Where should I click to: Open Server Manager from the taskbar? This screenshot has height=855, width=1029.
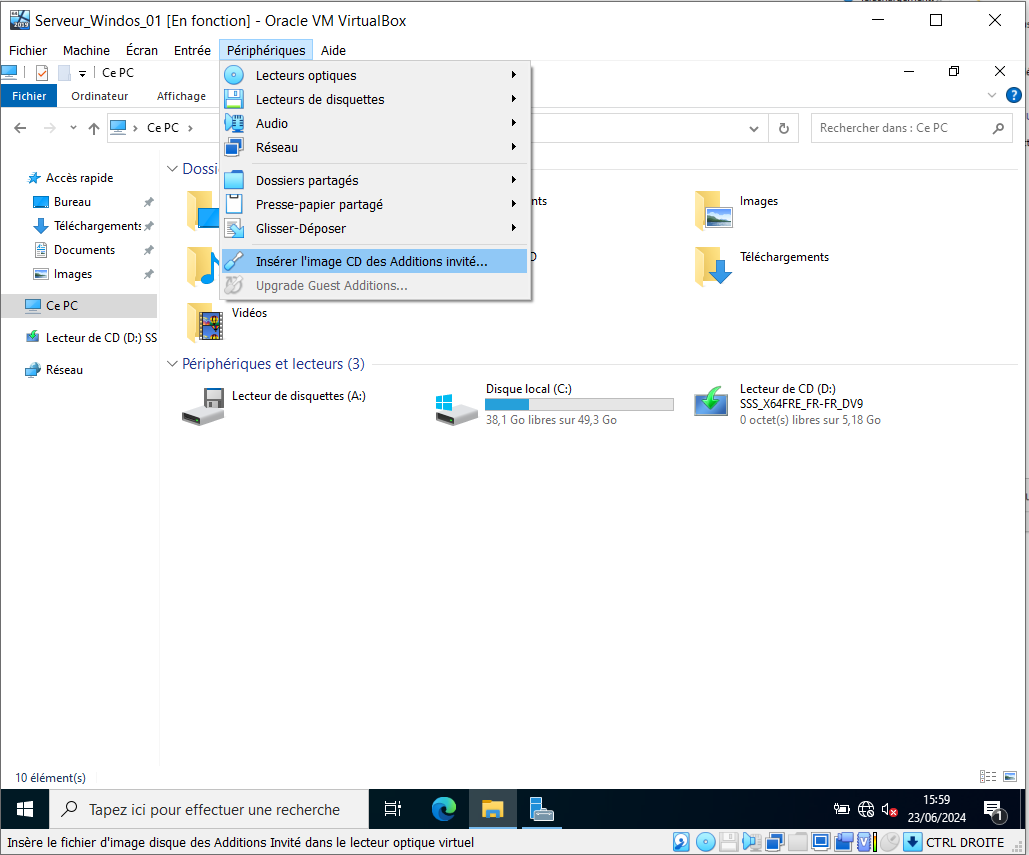click(541, 809)
